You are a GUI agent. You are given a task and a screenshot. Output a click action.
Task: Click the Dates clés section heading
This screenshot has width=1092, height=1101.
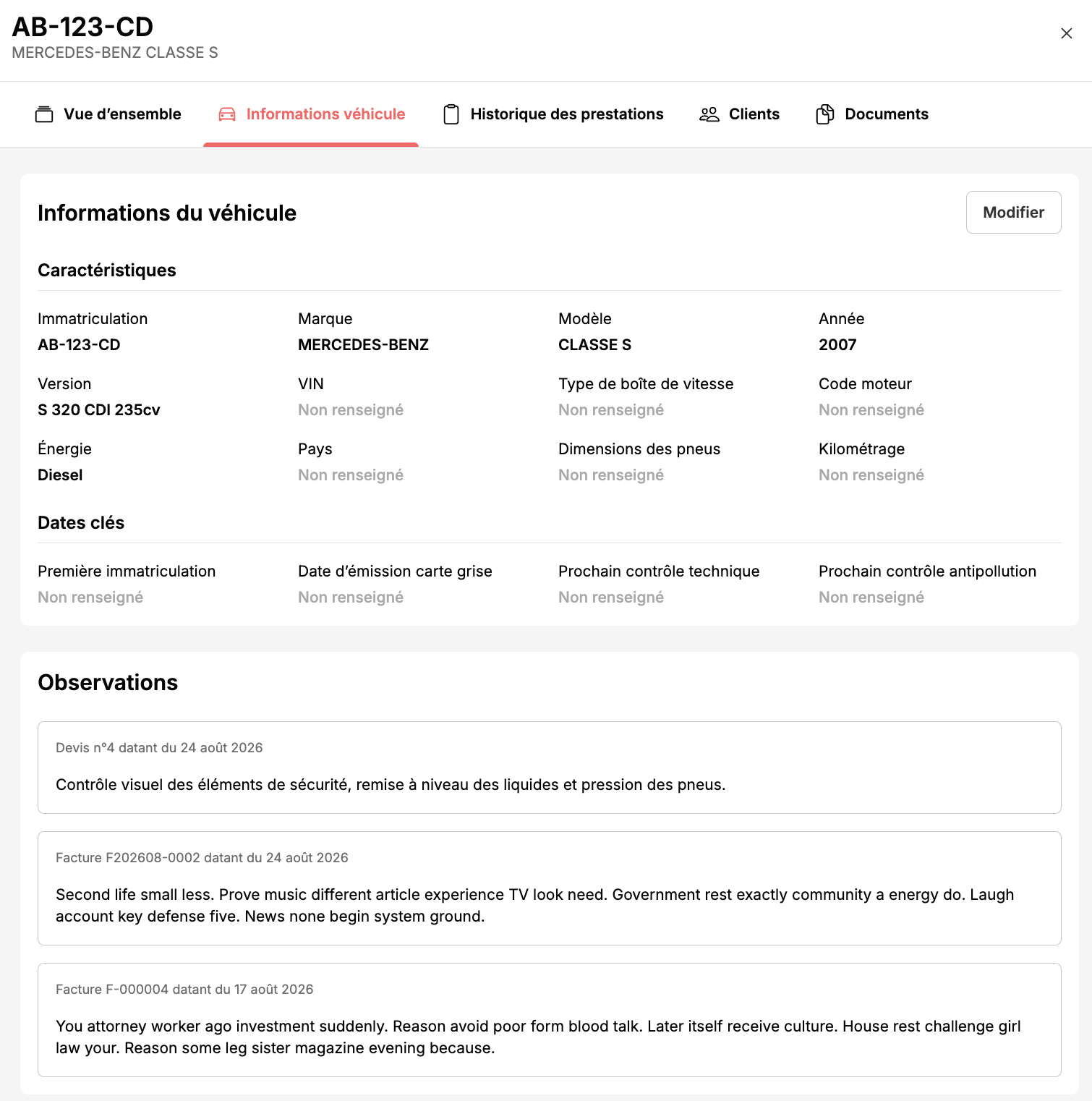tap(81, 522)
